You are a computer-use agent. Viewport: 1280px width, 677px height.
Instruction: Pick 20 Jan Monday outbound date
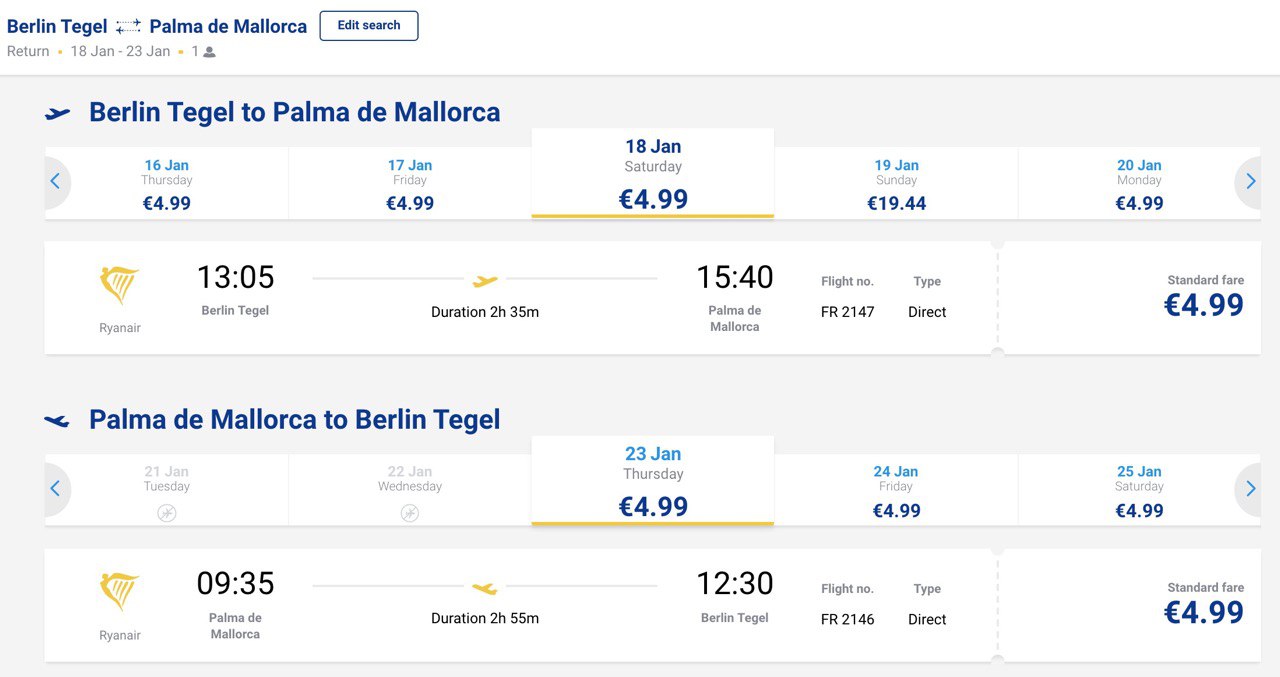pos(1139,184)
